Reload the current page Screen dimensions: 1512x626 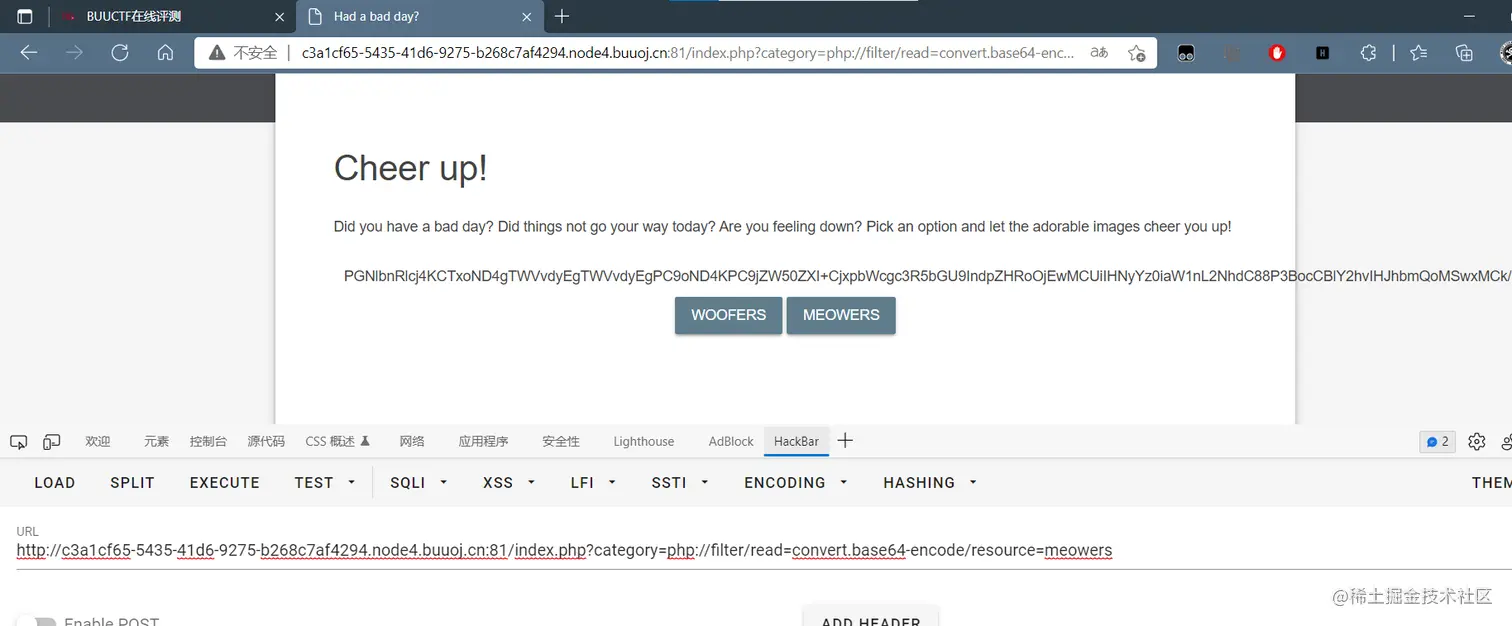[120, 53]
